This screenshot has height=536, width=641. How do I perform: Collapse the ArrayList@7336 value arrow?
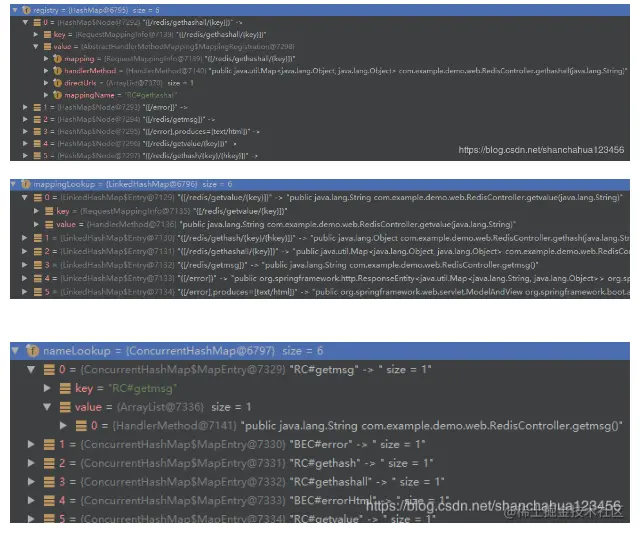(x=47, y=407)
